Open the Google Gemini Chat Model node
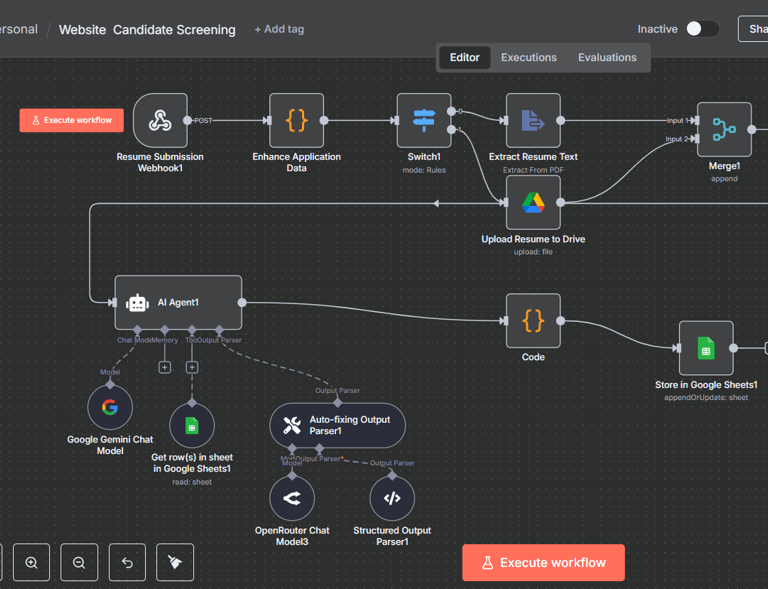This screenshot has width=768, height=589. click(x=110, y=407)
